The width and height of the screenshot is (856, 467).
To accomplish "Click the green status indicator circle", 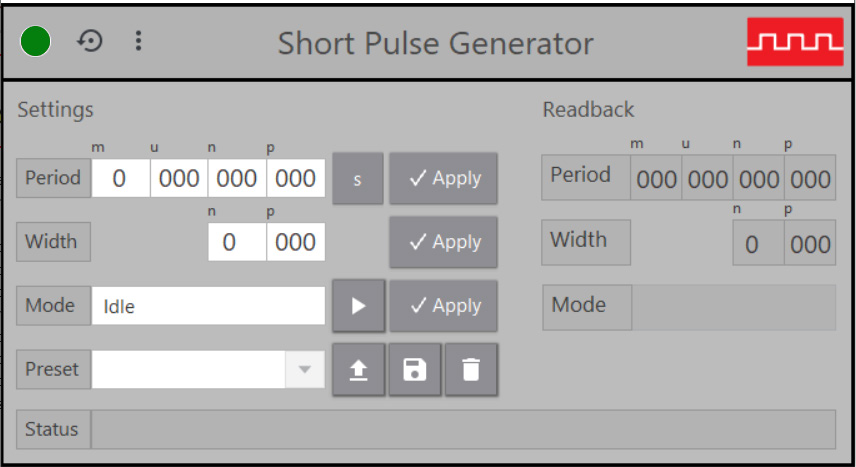I will (x=36, y=42).
